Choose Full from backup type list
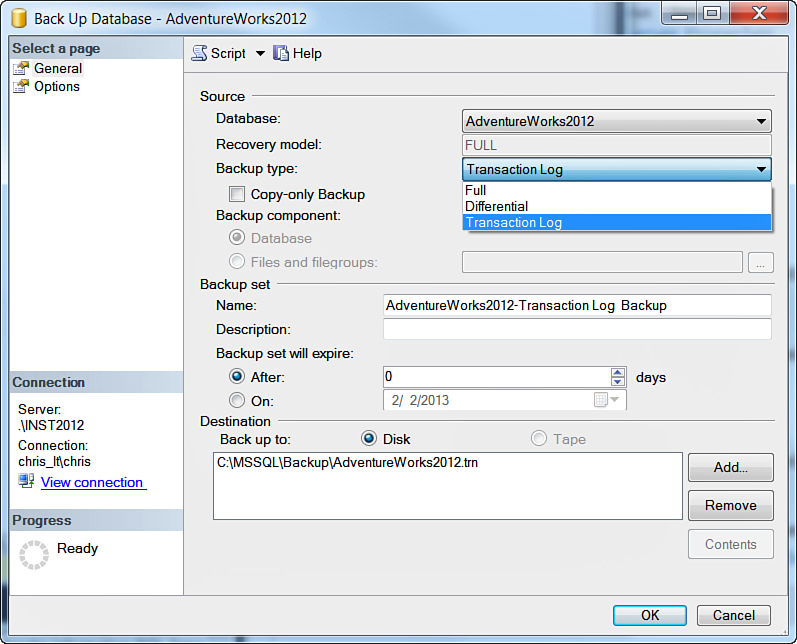This screenshot has height=644, width=797. (x=477, y=190)
